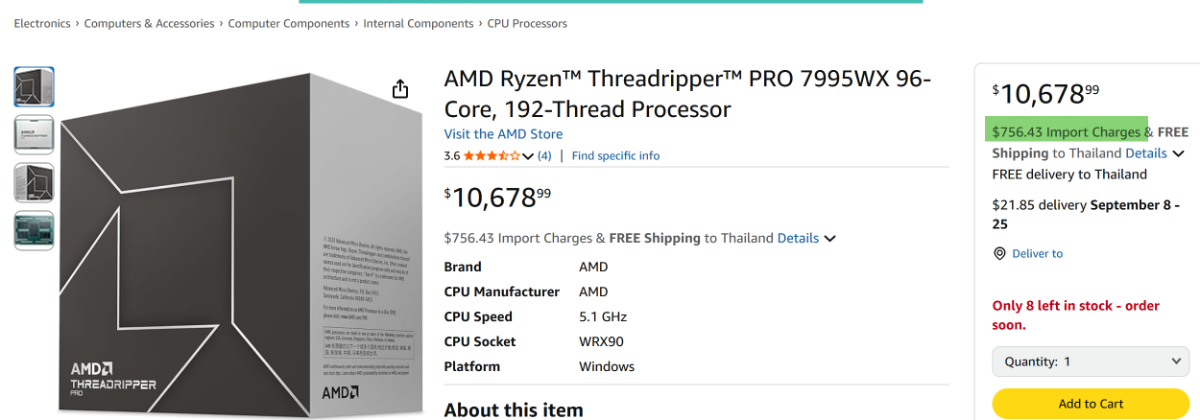Click the share icon above product image
1200x420 pixels.
coord(400,90)
